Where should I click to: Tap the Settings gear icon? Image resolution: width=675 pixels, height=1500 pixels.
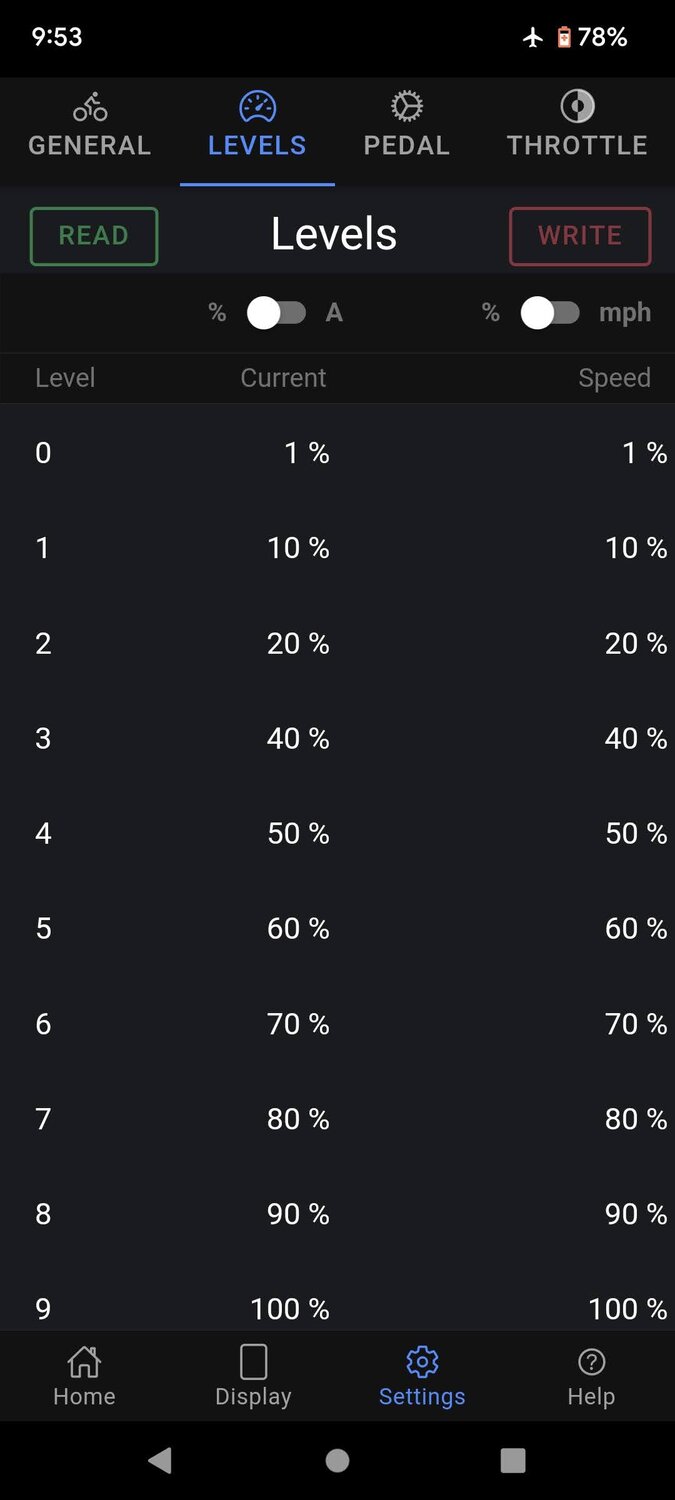(422, 1362)
